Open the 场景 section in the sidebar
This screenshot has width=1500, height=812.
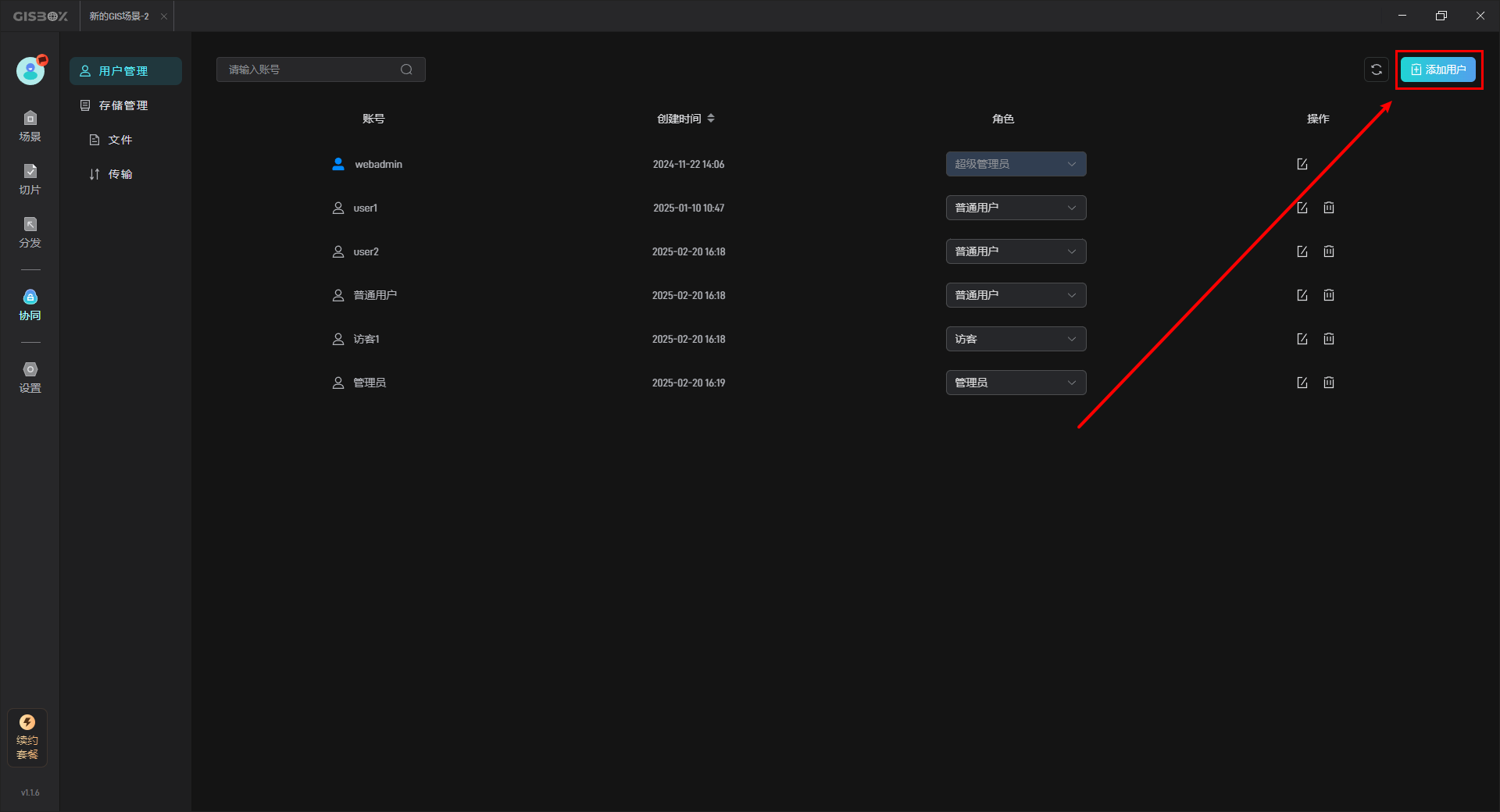point(30,126)
